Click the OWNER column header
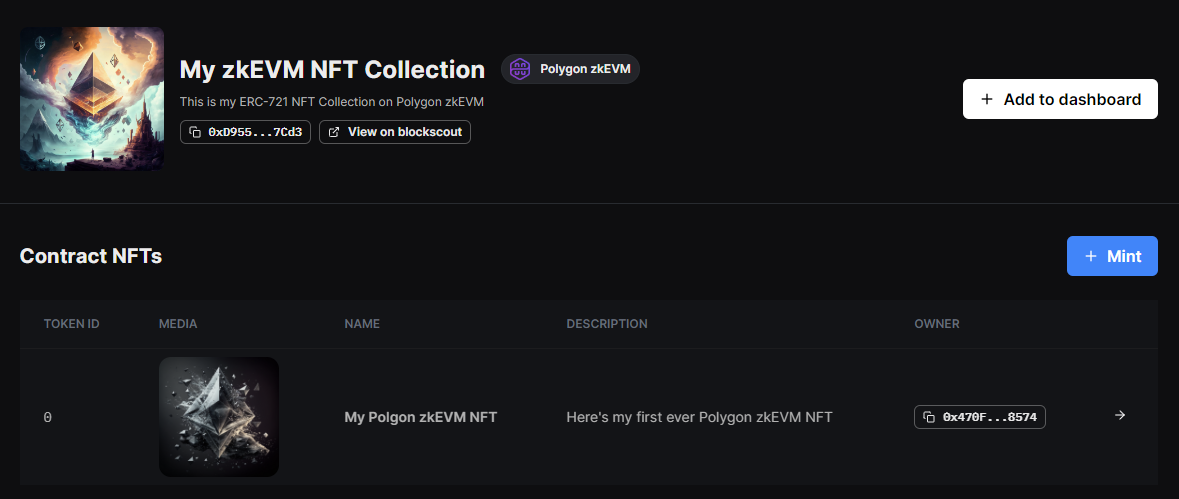The image size is (1179, 499). coord(937,324)
